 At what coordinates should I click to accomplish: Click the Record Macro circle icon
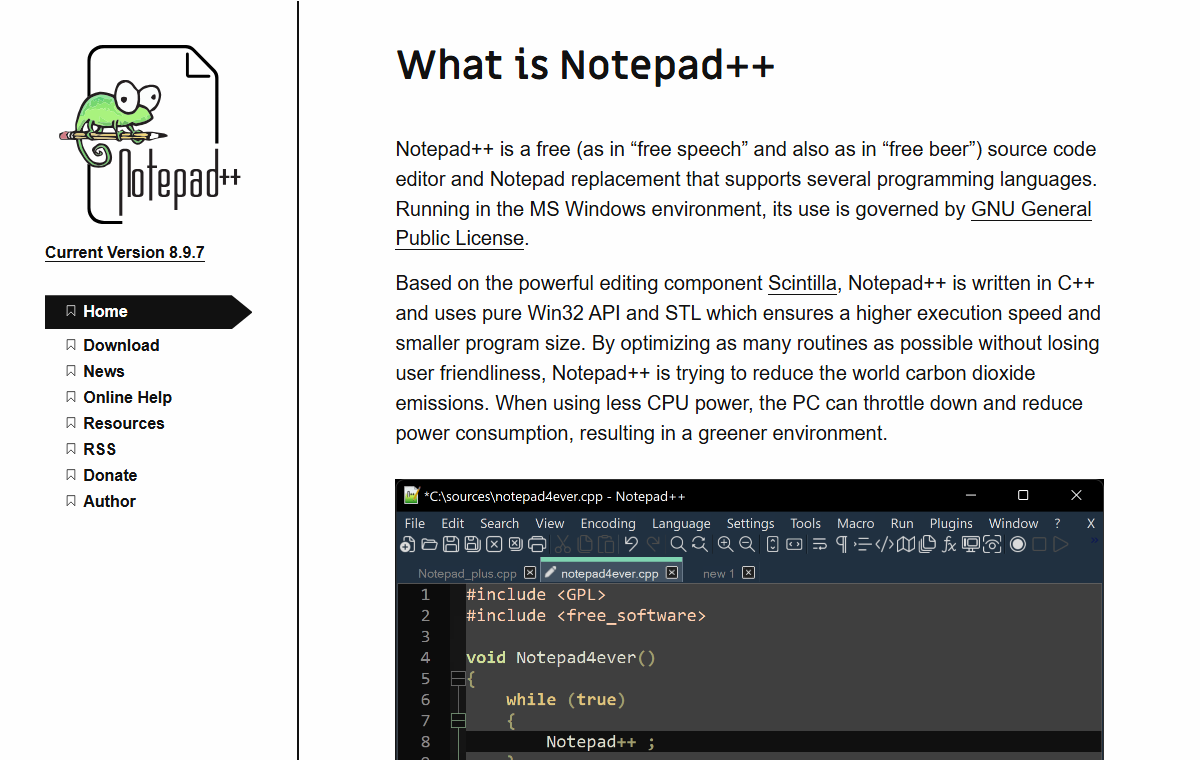click(x=1017, y=544)
